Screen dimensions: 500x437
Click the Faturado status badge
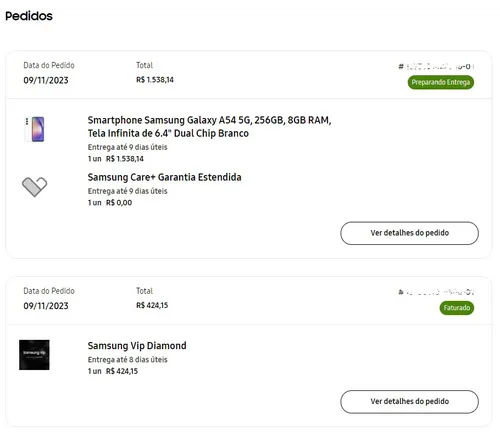tap(457, 308)
